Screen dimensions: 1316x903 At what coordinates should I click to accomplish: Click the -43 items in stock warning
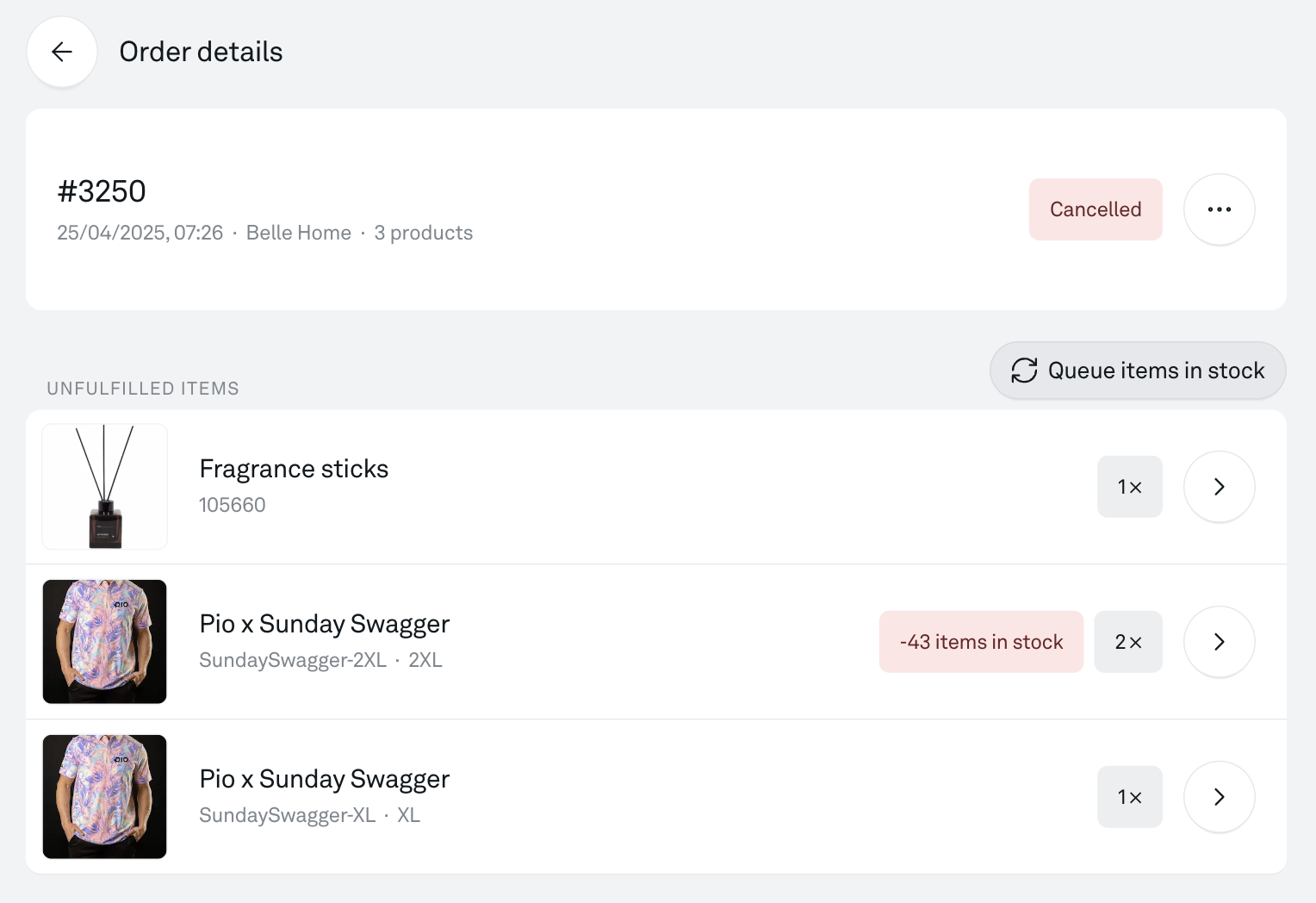coord(981,642)
